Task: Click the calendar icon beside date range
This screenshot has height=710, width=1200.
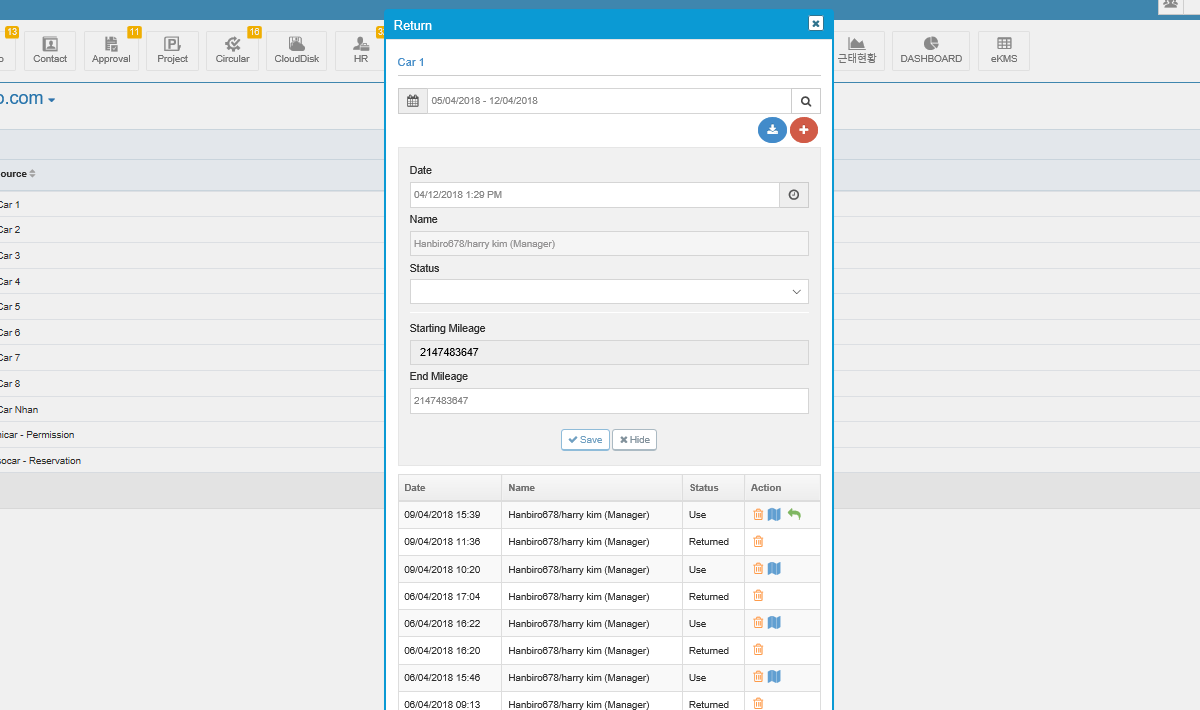Action: 412,101
